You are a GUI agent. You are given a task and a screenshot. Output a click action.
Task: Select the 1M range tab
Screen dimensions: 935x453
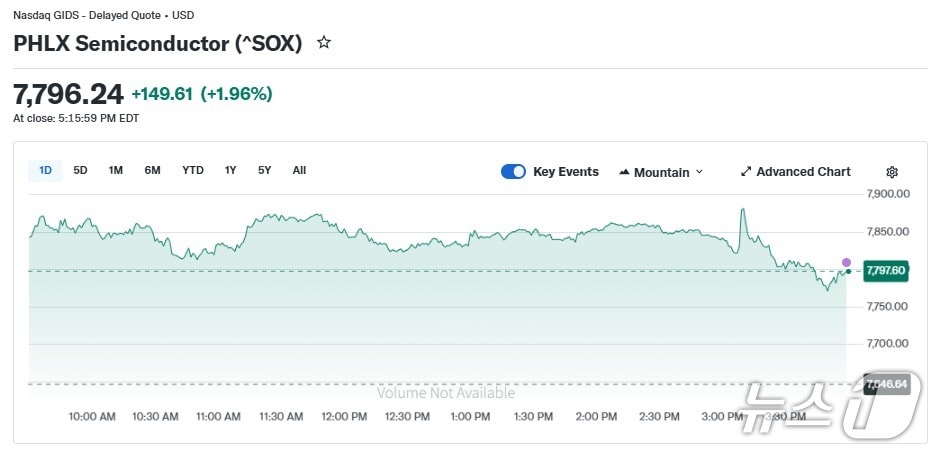point(116,170)
